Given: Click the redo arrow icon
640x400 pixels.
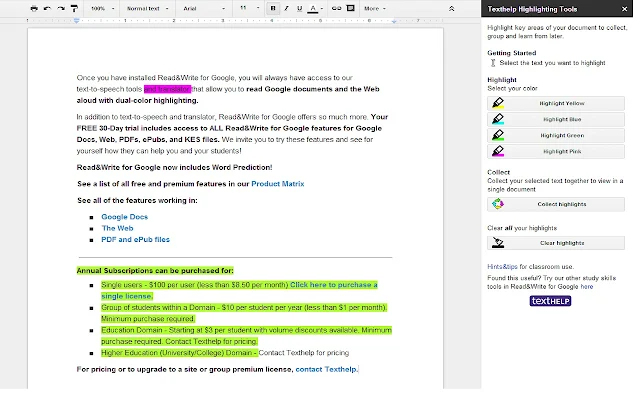Looking at the screenshot, I should [x=61, y=9].
